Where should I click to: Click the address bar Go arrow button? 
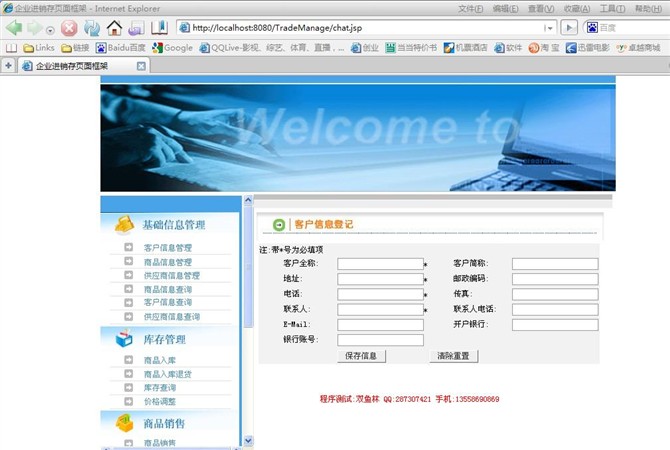click(x=569, y=28)
